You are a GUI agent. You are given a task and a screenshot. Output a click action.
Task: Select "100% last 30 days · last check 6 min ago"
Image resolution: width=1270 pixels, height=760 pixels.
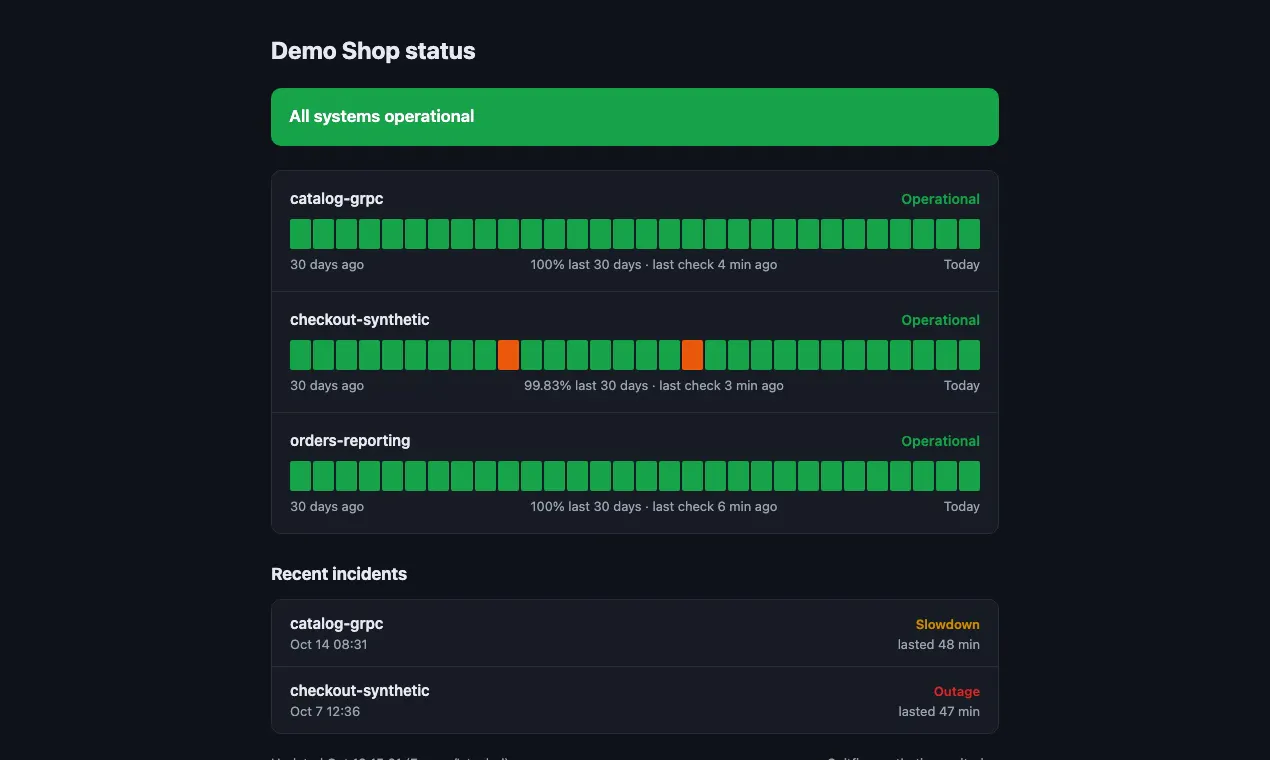pyautogui.click(x=654, y=507)
